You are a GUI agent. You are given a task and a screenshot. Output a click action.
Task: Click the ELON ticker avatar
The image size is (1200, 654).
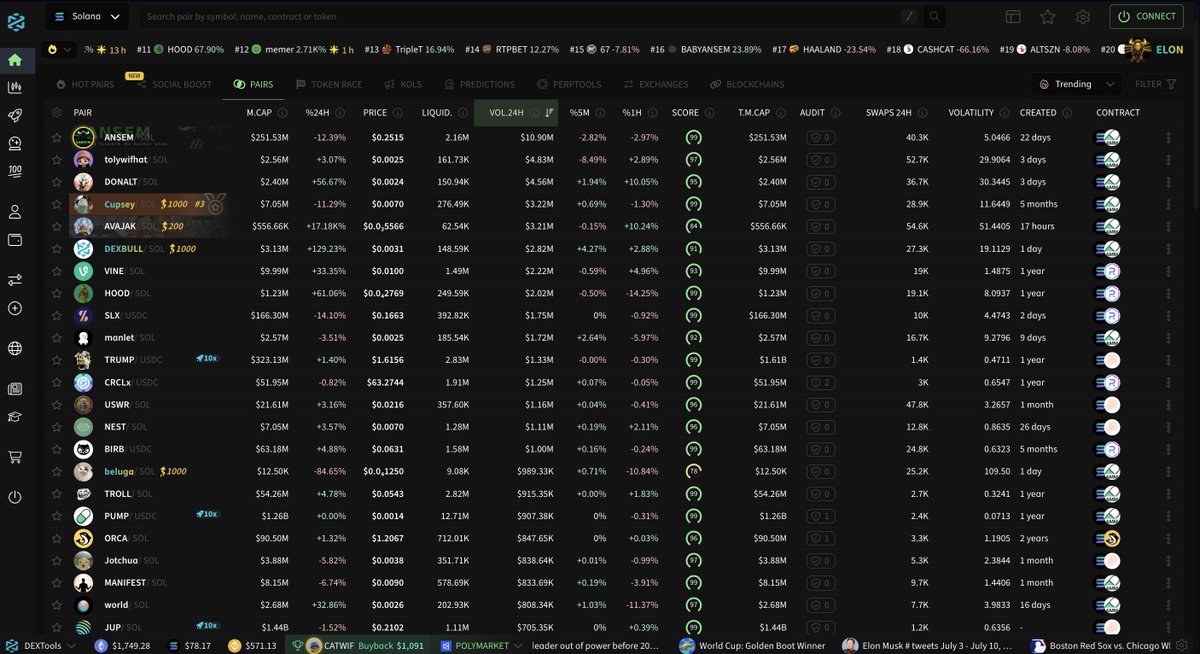pyautogui.click(x=1137, y=49)
